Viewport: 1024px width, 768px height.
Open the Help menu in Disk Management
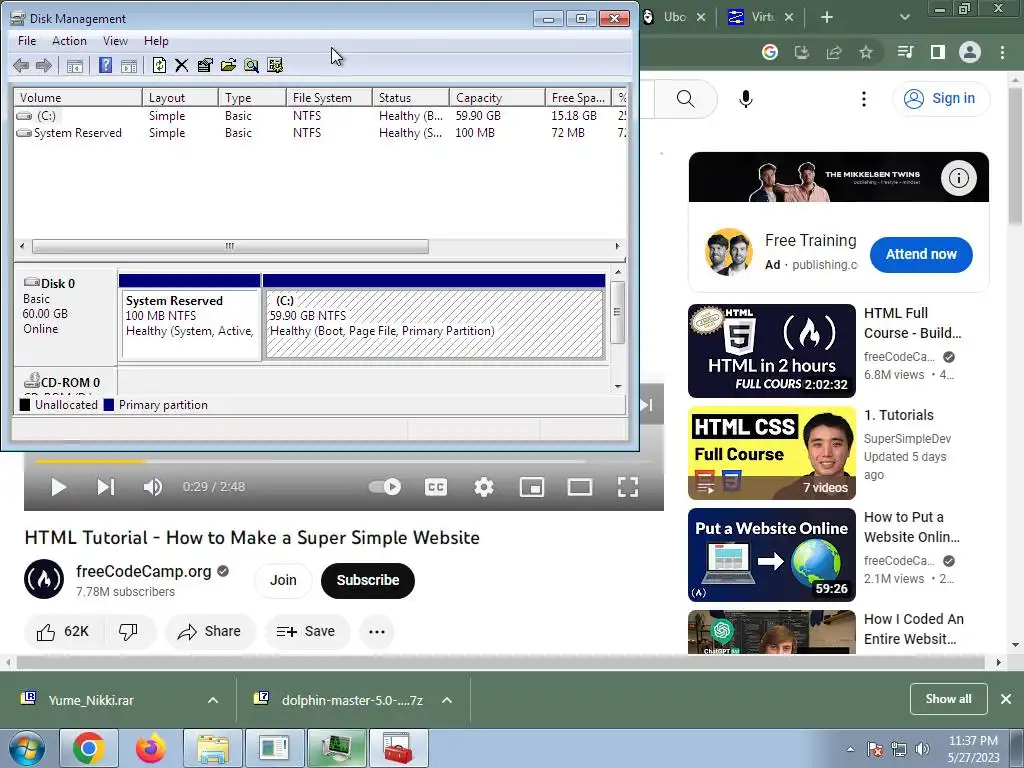coord(156,40)
